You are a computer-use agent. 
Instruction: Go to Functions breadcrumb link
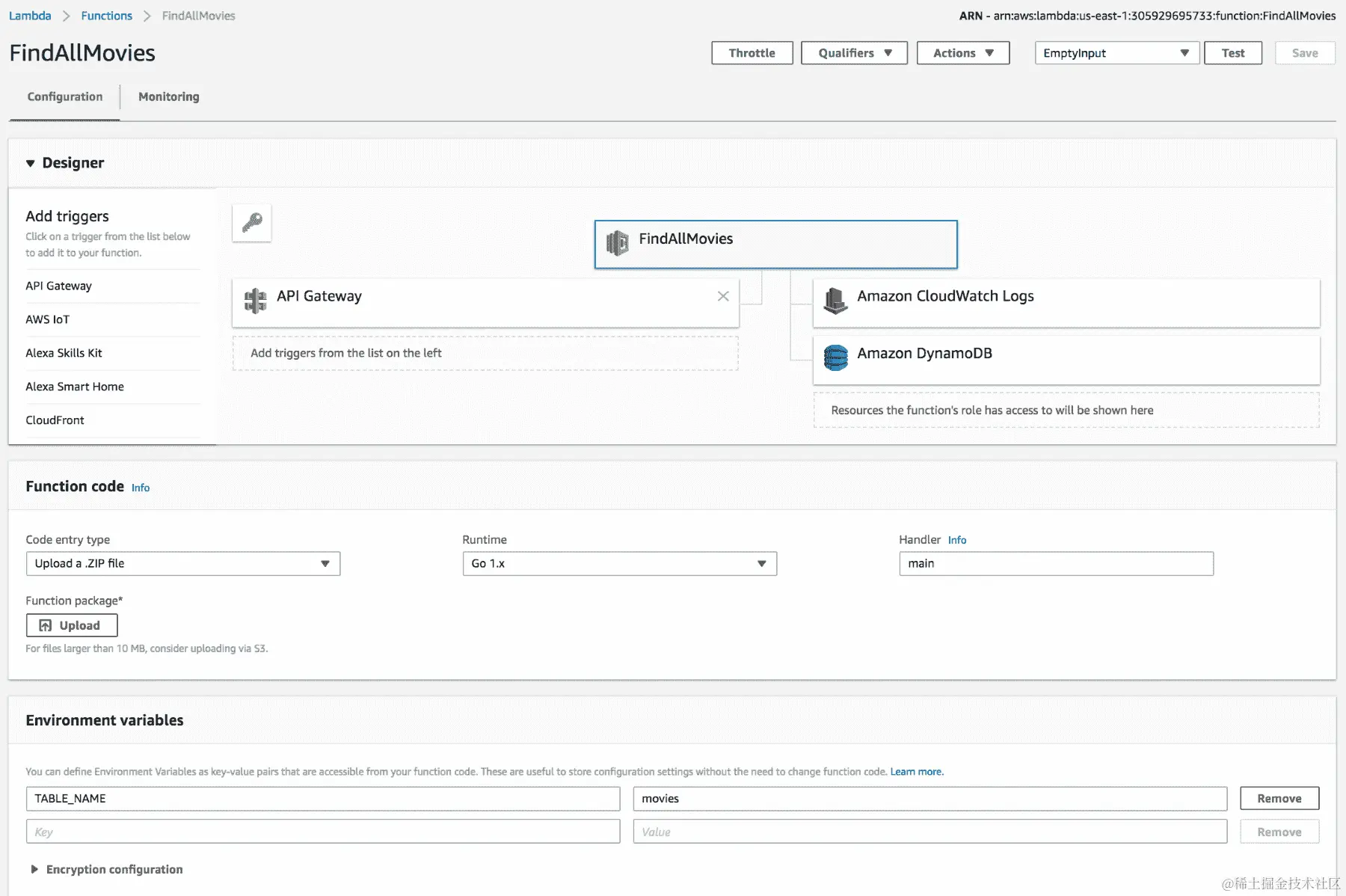[x=107, y=16]
